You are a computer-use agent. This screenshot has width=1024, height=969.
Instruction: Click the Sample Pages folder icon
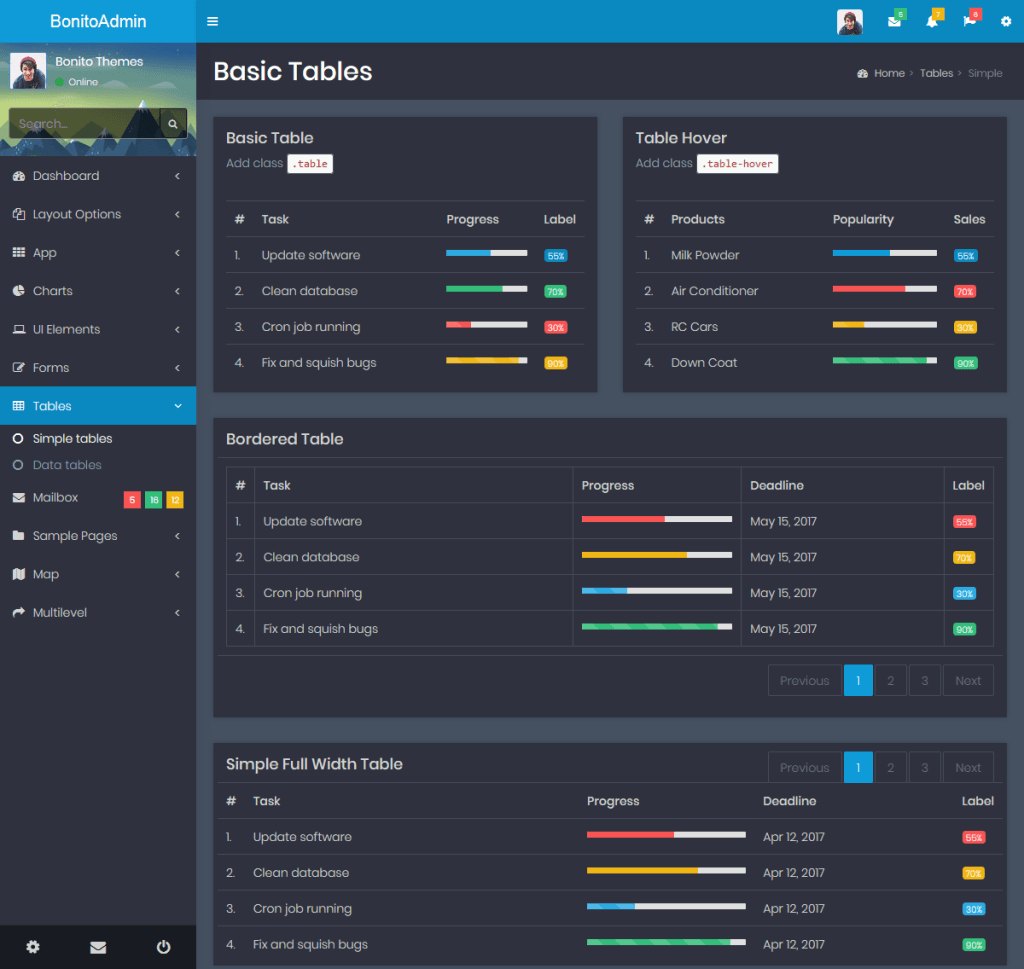(x=19, y=535)
